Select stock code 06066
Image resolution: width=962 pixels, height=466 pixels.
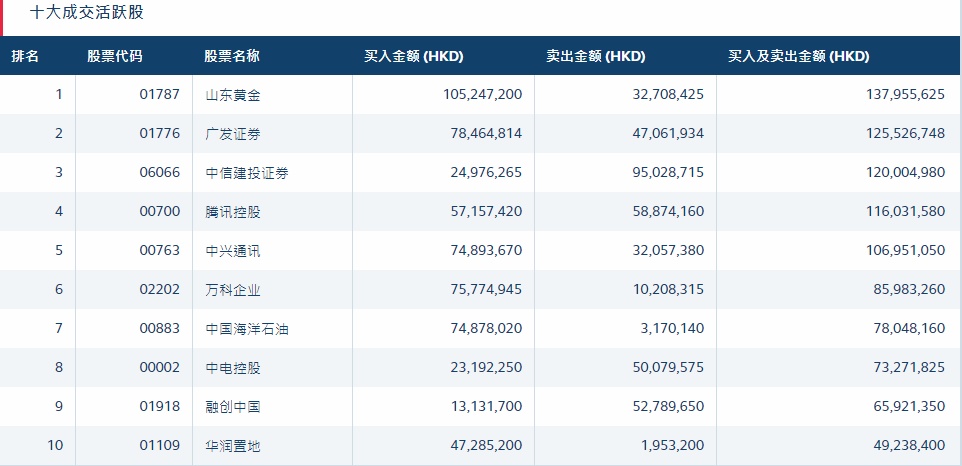click(x=160, y=173)
